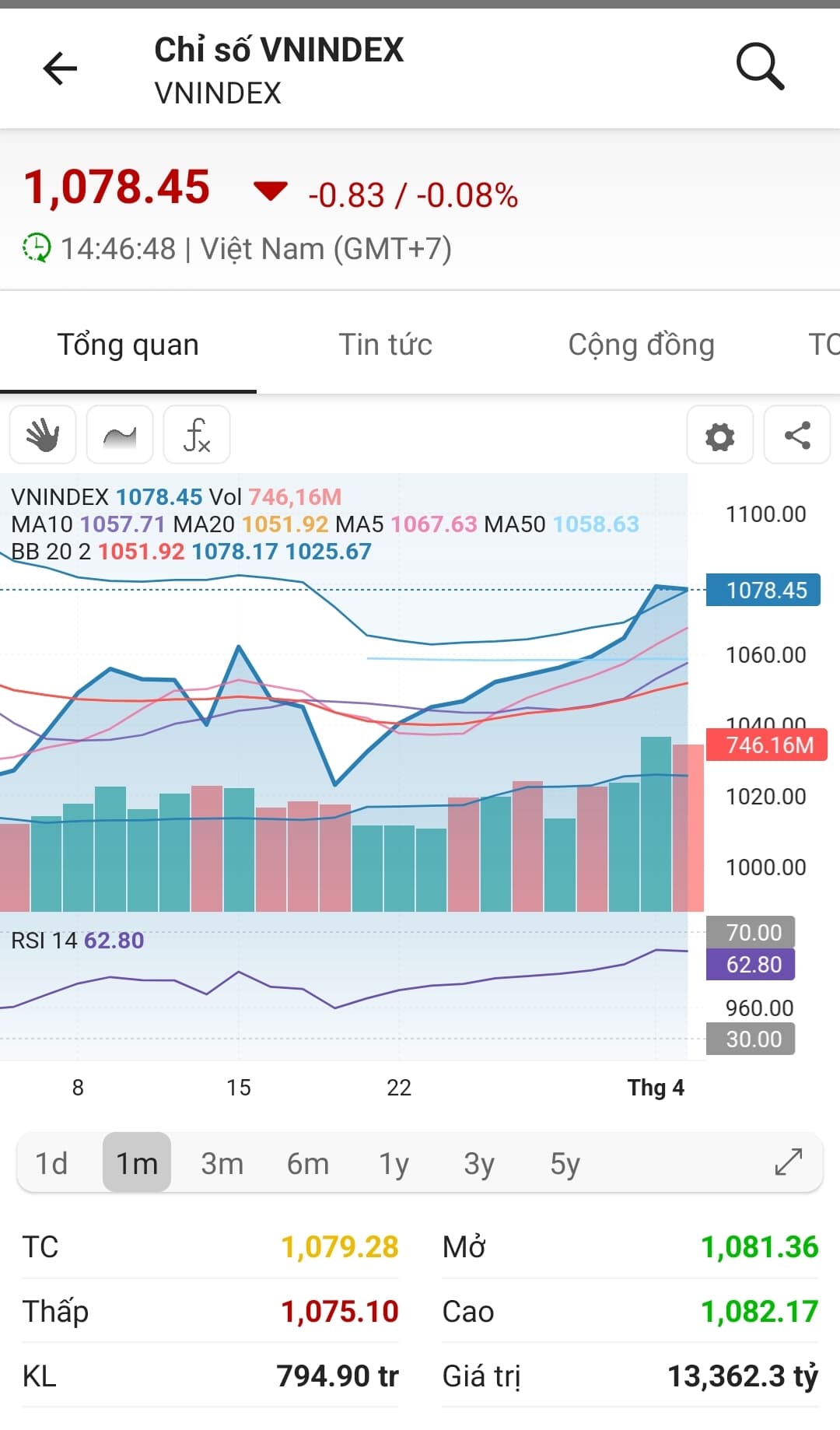Viewport: 840px width, 1430px height.
Task: Set chart range to 1y
Action: coord(394,1163)
